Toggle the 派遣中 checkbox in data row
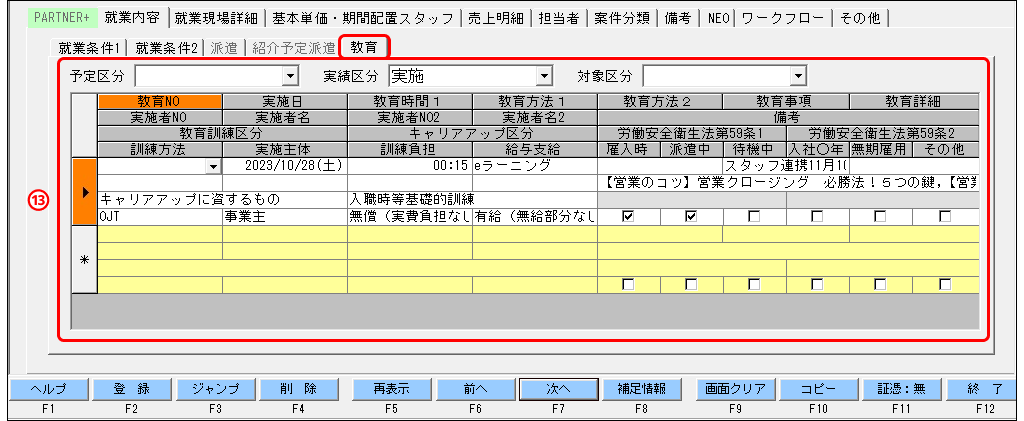Image resolution: width=1024 pixels, height=421 pixels. click(x=692, y=217)
